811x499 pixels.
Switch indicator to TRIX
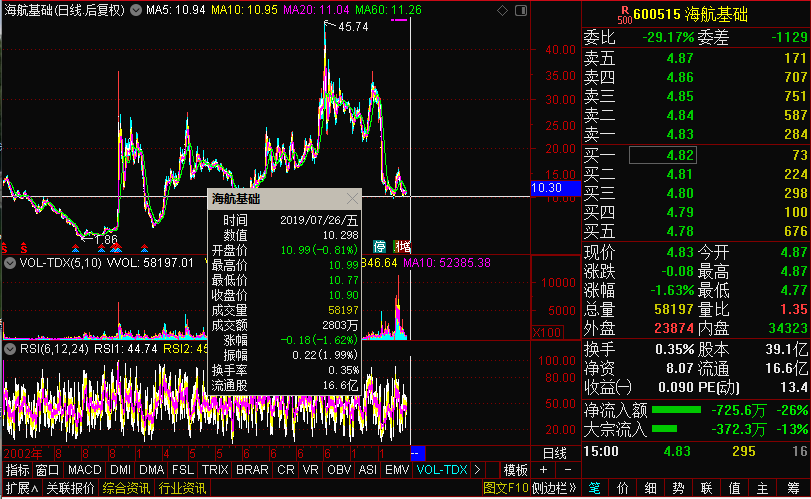tap(215, 470)
